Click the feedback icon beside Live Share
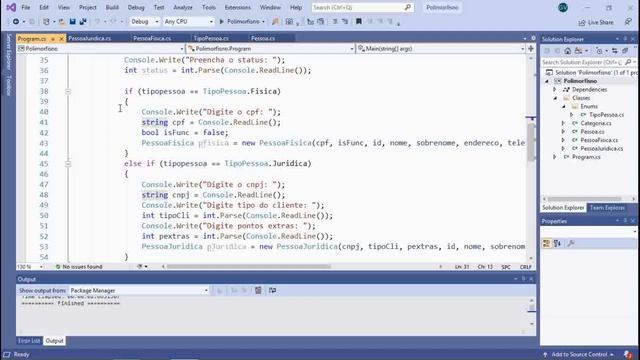The height and width of the screenshot is (360, 640). tap(628, 22)
